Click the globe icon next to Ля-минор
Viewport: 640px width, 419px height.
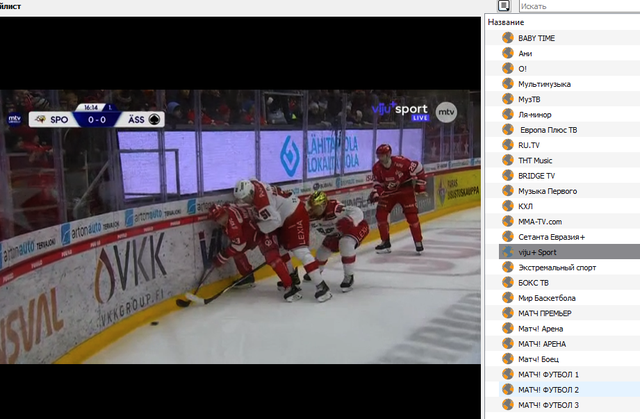coord(508,114)
